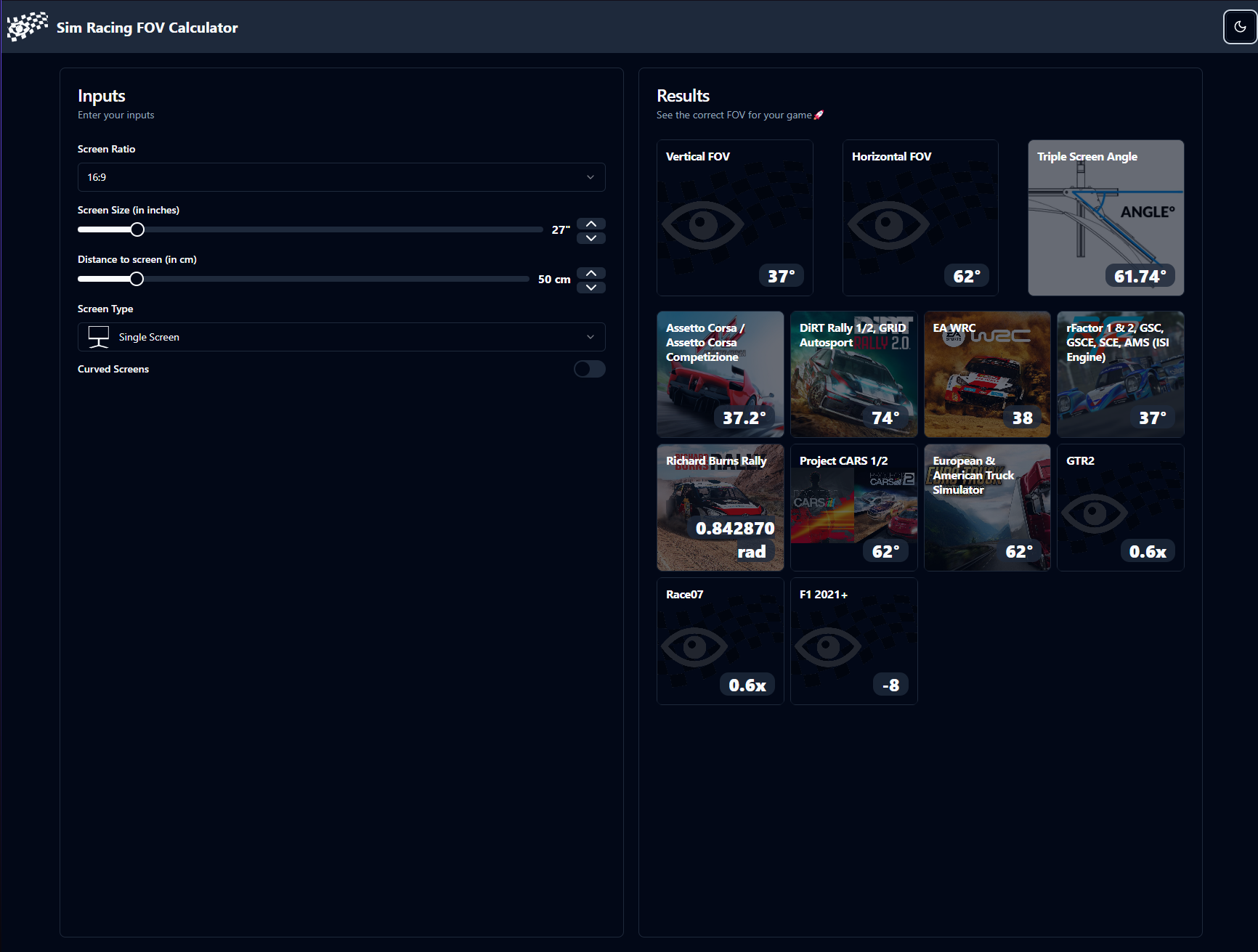Select the Triple Screen Angle card
1258x952 pixels.
[1106, 218]
